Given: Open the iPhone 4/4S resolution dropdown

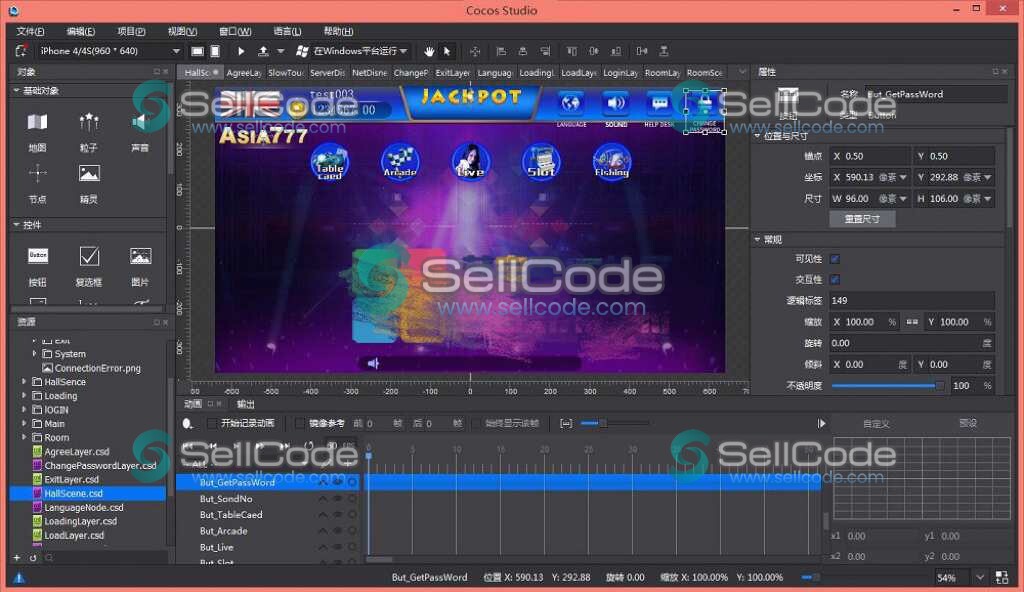Looking at the screenshot, I should (176, 51).
